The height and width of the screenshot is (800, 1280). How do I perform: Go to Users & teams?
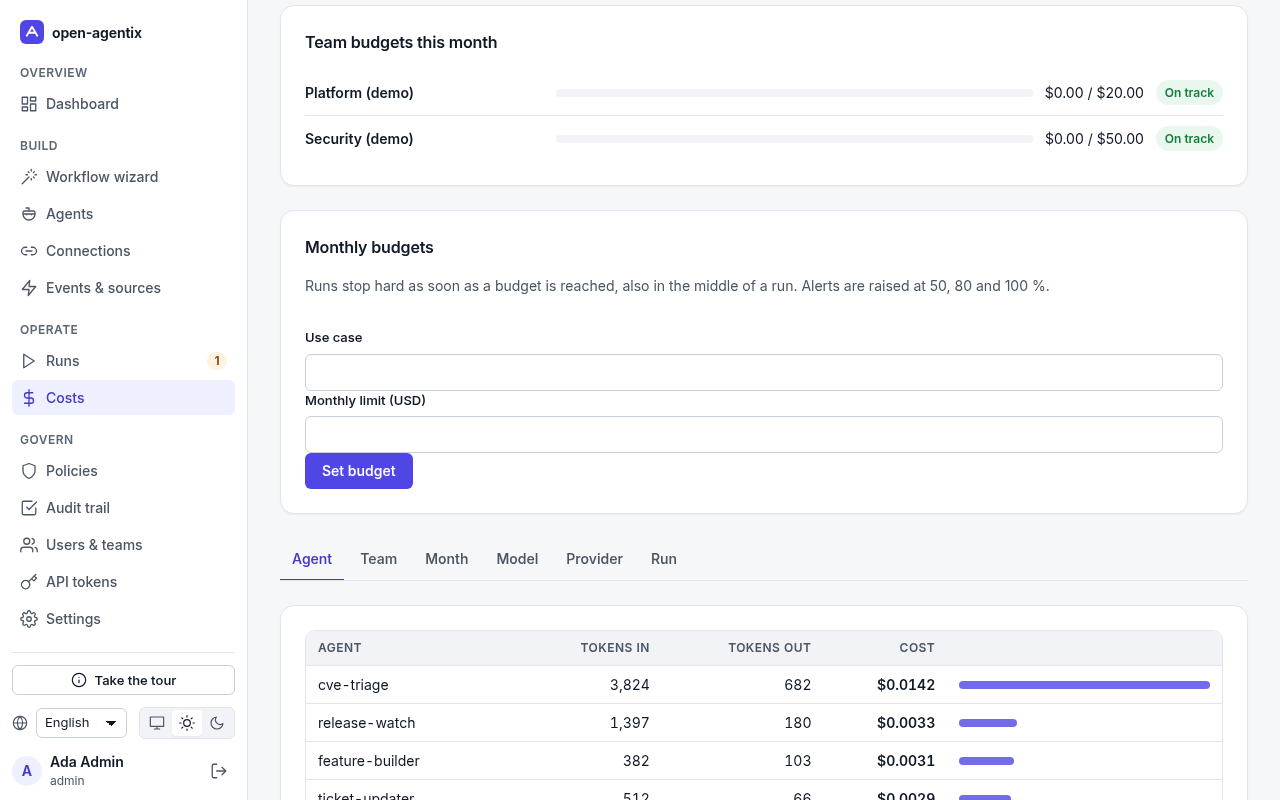click(x=123, y=545)
